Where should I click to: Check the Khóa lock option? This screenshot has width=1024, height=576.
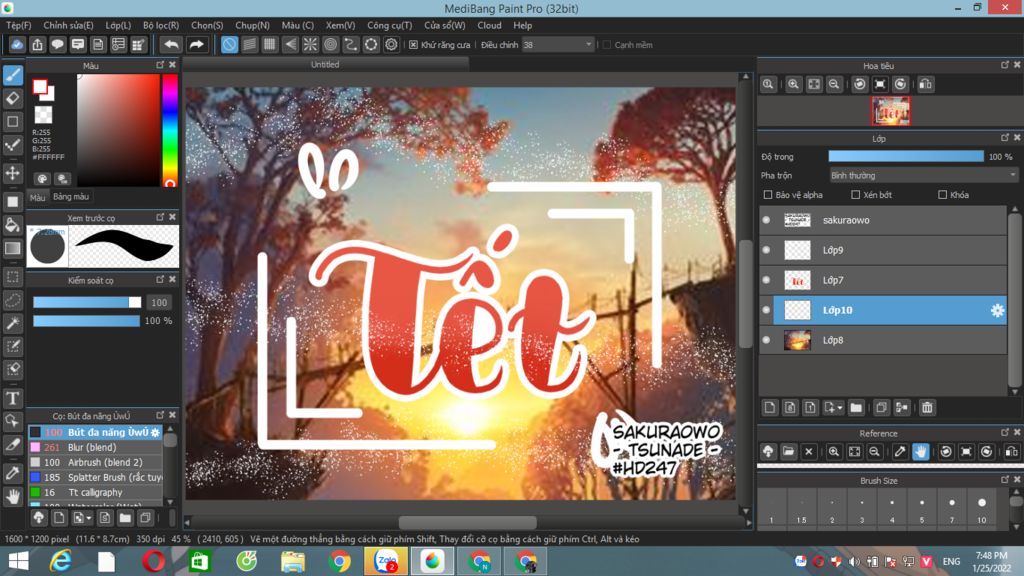pyautogui.click(x=942, y=195)
